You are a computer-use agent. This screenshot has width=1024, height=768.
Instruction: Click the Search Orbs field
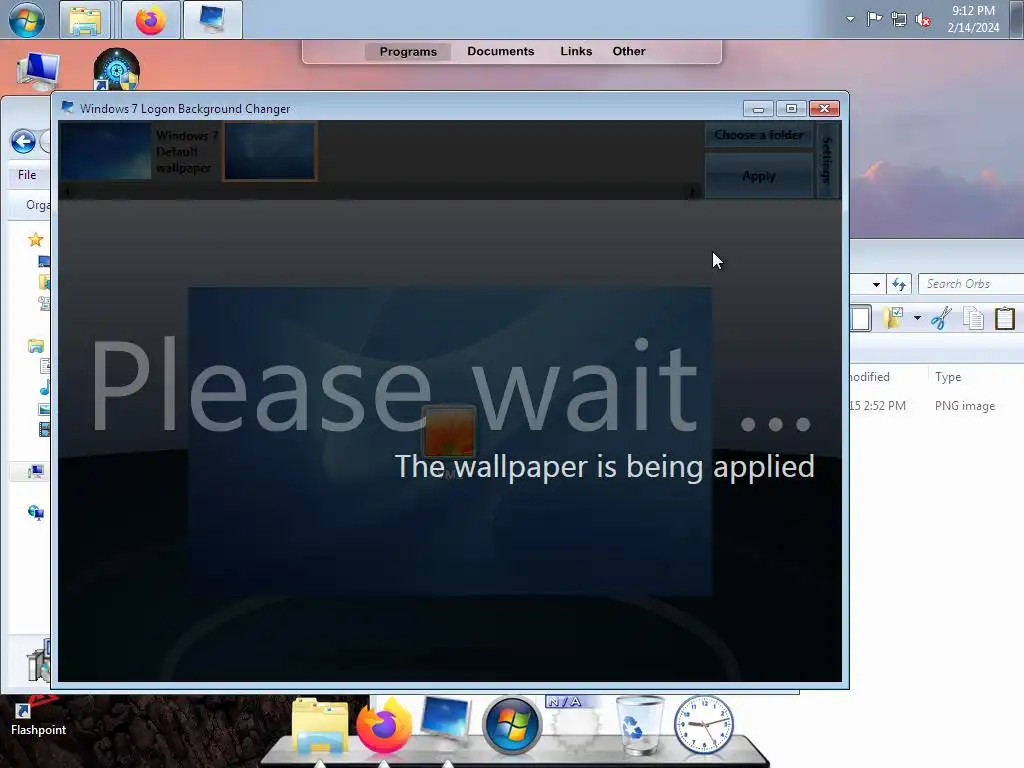970,283
